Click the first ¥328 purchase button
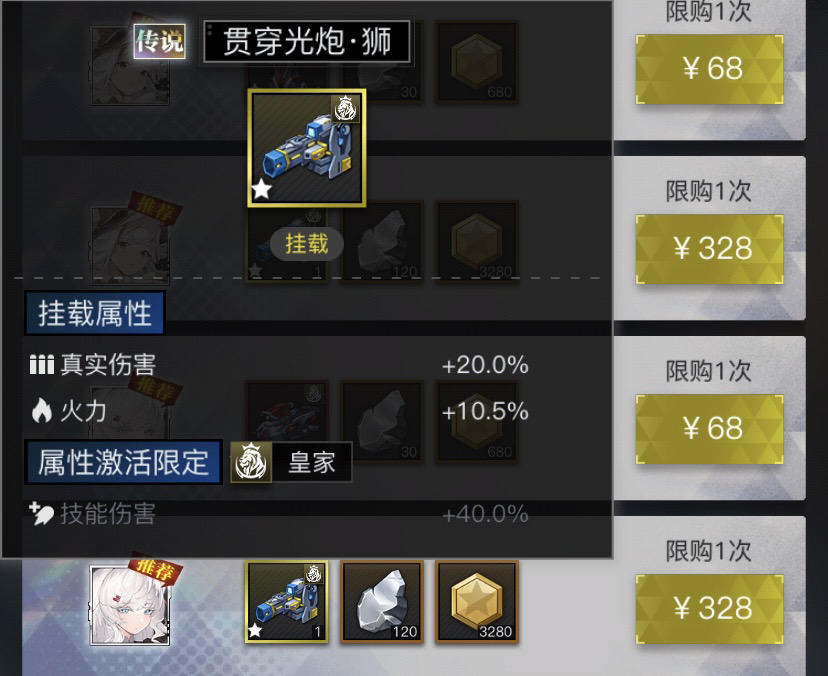The image size is (828, 676). point(710,249)
